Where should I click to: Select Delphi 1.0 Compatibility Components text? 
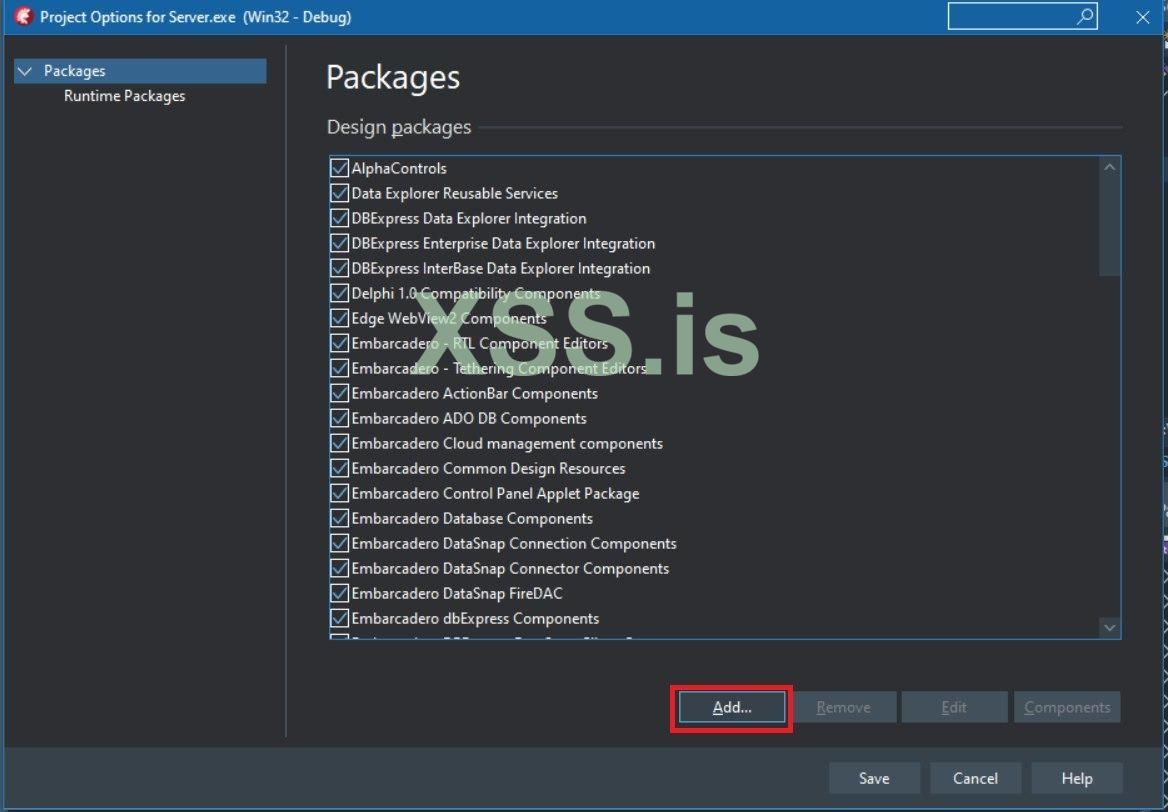[476, 293]
